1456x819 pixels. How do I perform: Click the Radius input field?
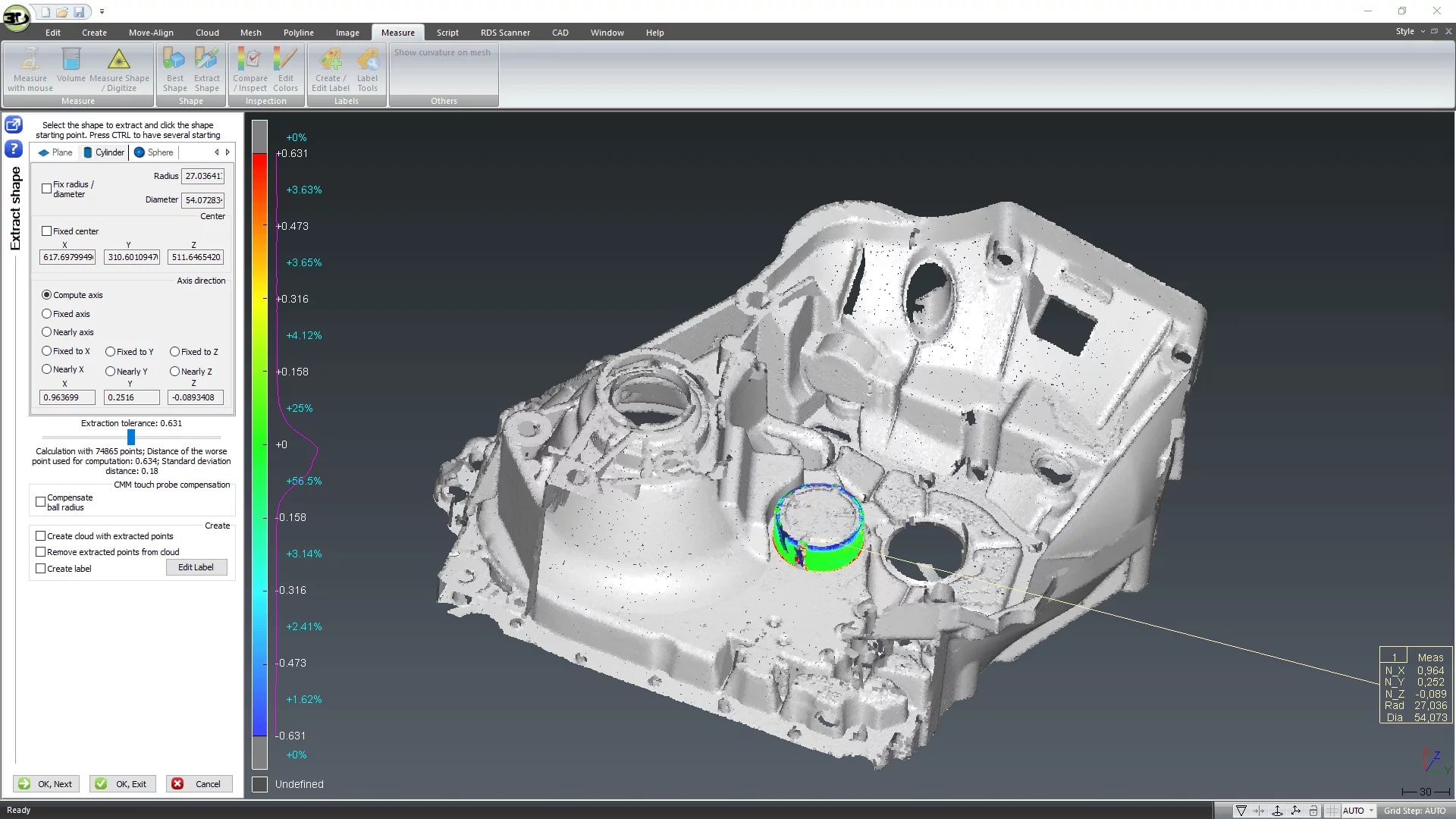(x=203, y=176)
